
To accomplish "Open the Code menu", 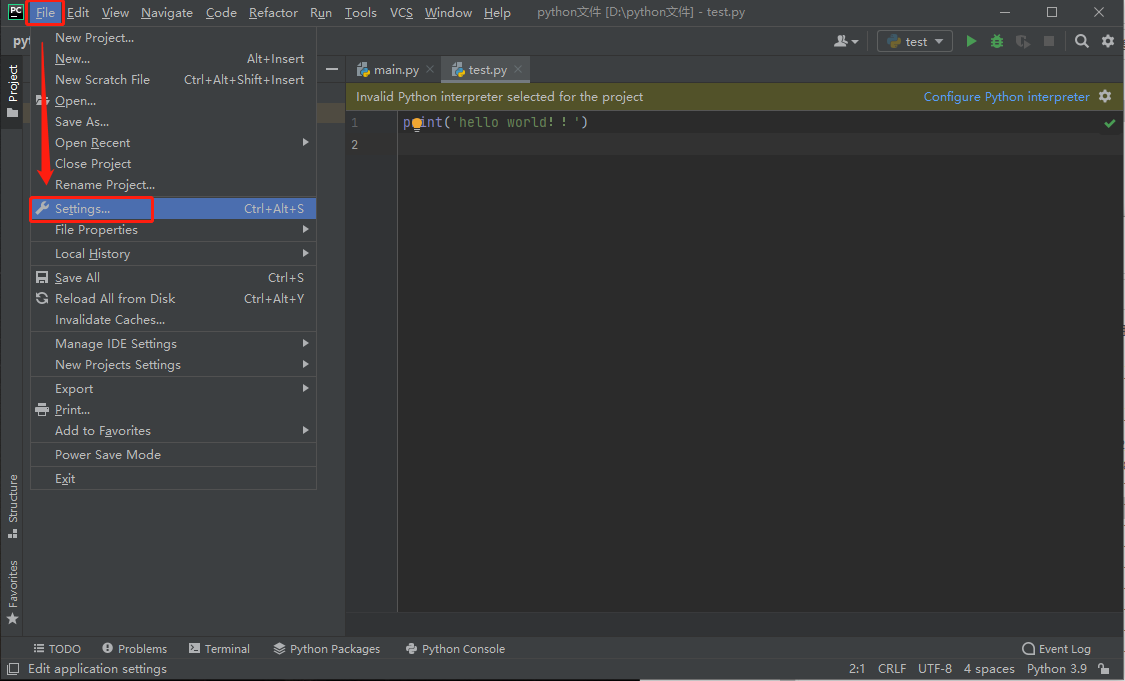I will click(x=221, y=12).
